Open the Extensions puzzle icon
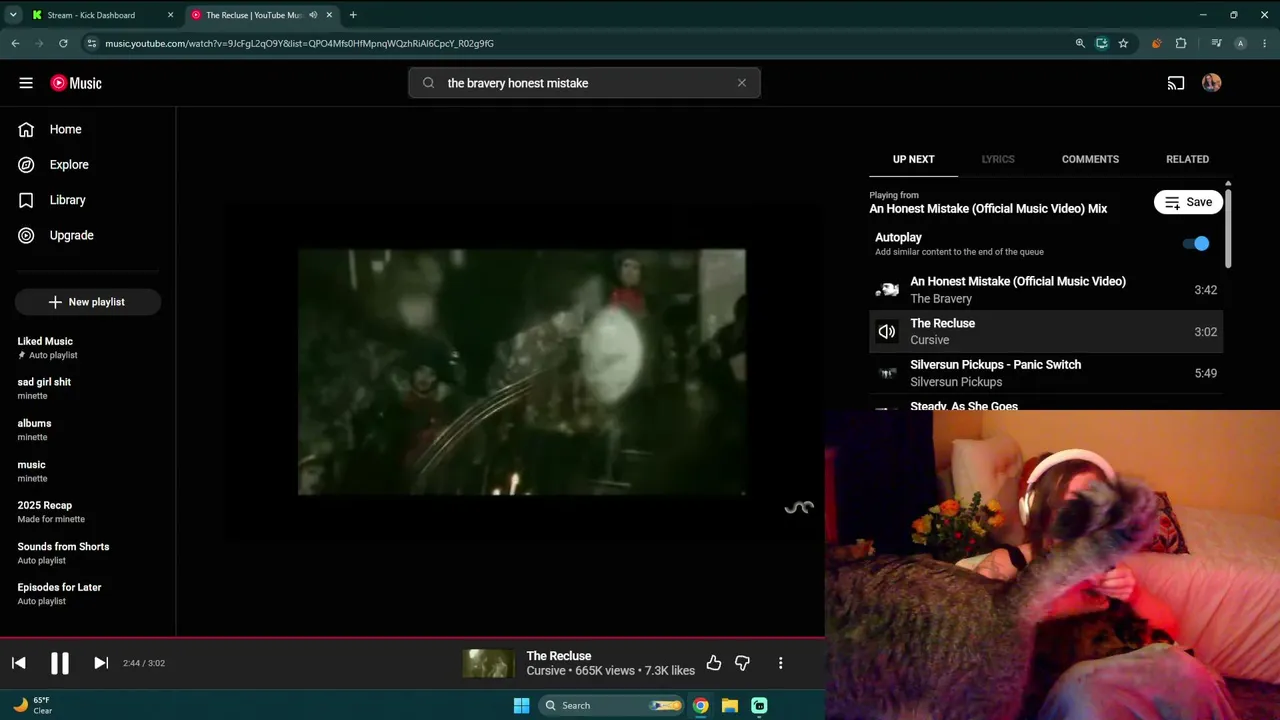 pyautogui.click(x=1181, y=43)
